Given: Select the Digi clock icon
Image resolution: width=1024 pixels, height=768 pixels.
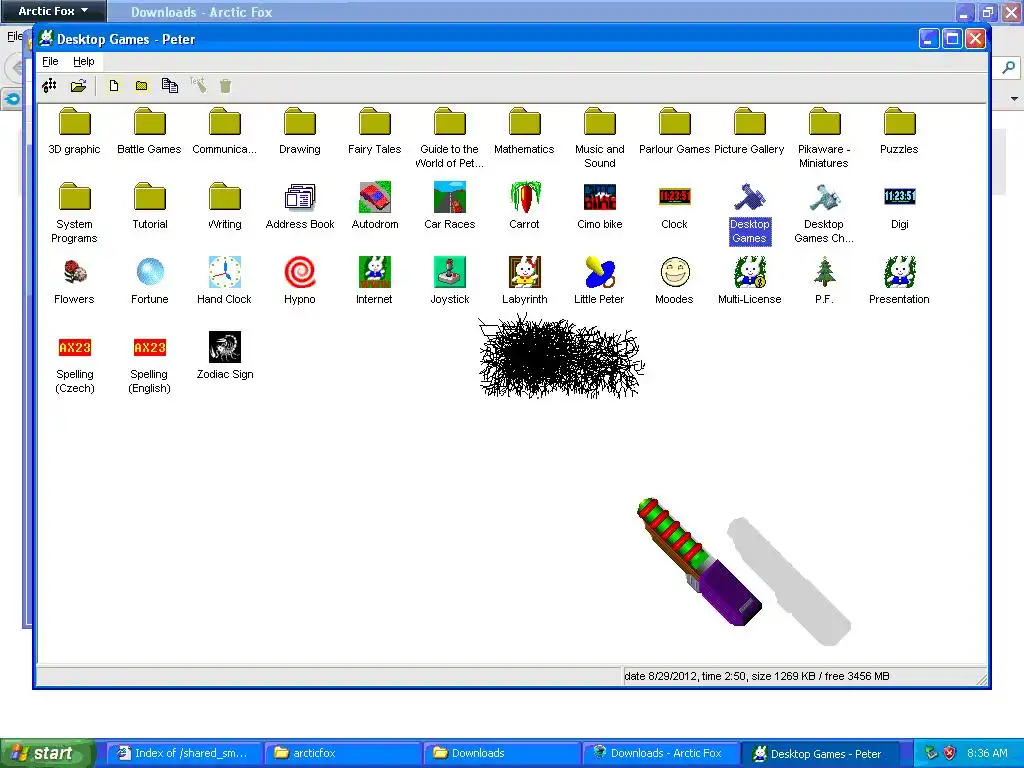Looking at the screenshot, I should [x=899, y=196].
